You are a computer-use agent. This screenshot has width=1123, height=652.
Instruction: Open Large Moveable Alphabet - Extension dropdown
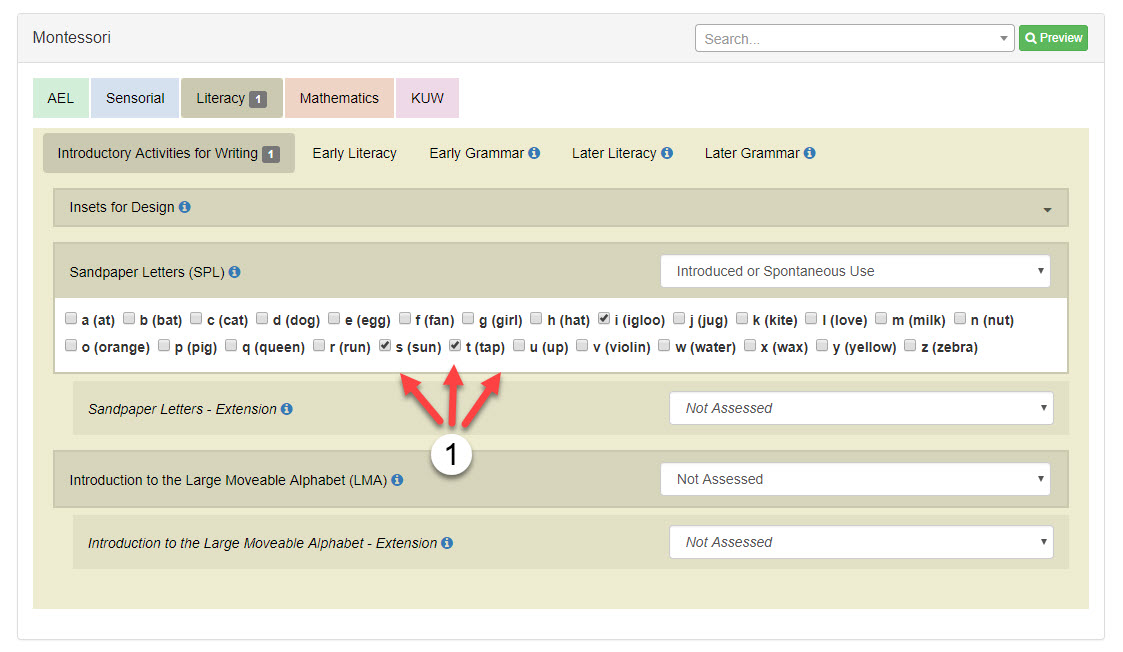coord(862,542)
